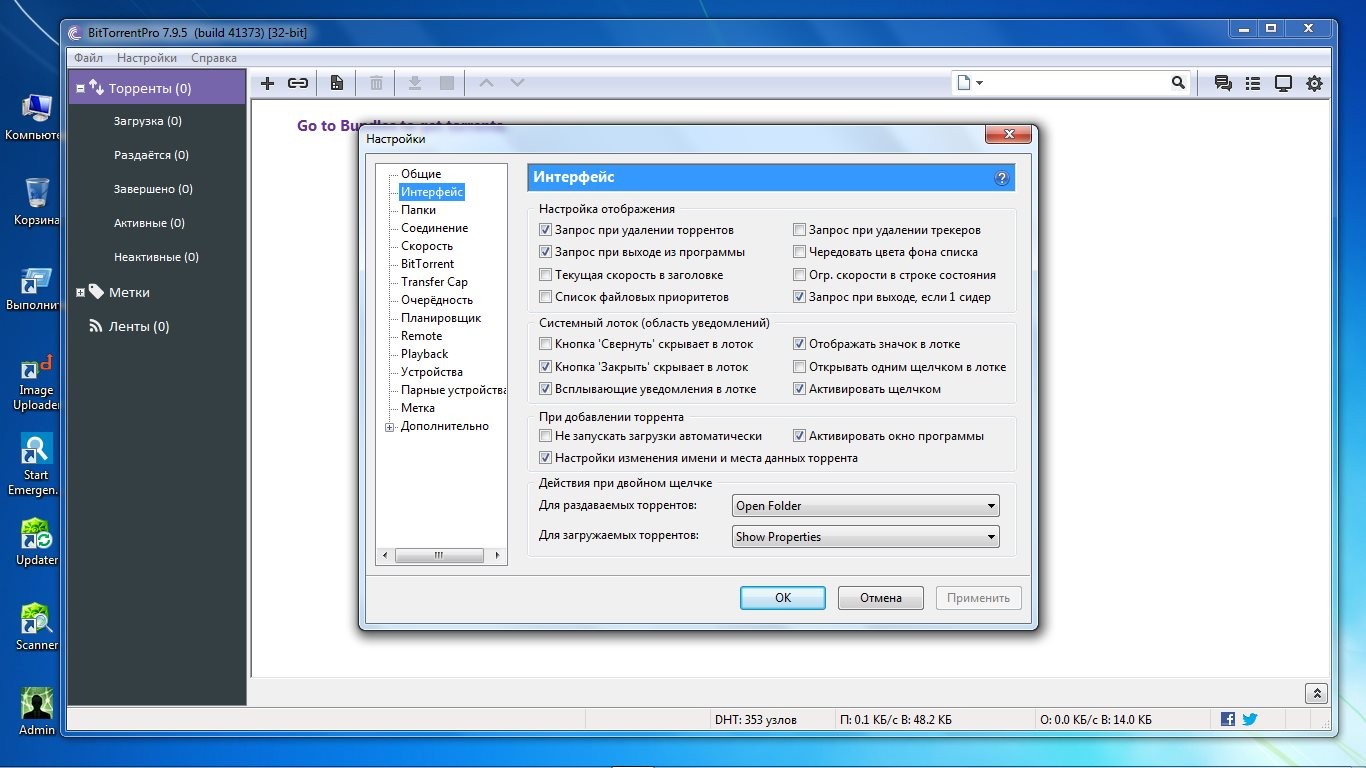This screenshot has width=1366, height=768.
Task: Click the search magnifier icon
Action: (1178, 83)
